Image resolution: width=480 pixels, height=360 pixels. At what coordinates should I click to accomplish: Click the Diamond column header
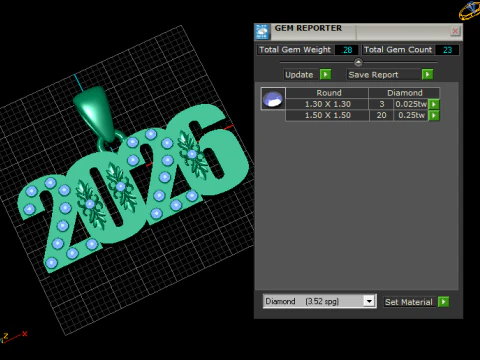coord(404,93)
